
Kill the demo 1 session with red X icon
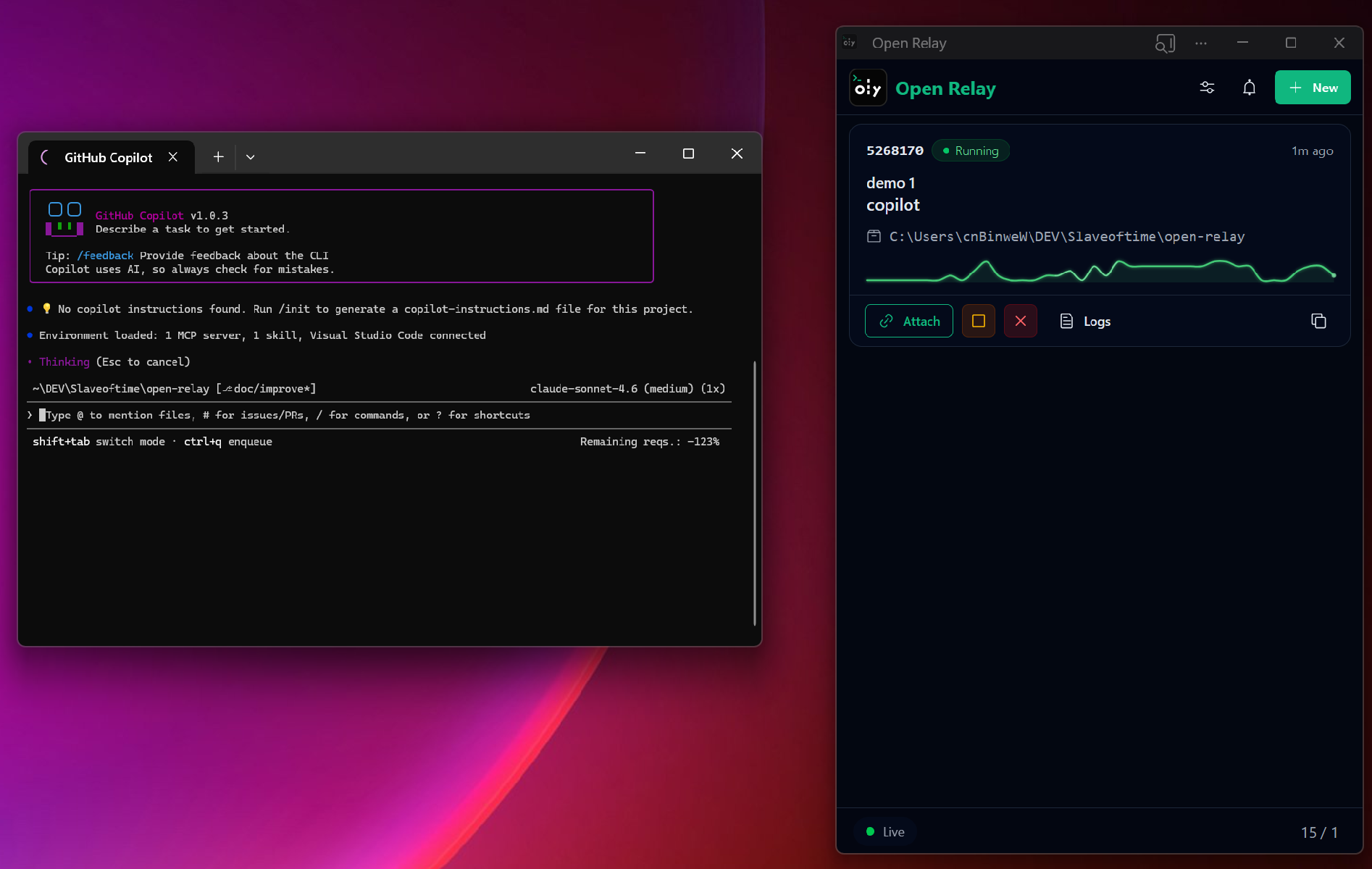click(1020, 321)
